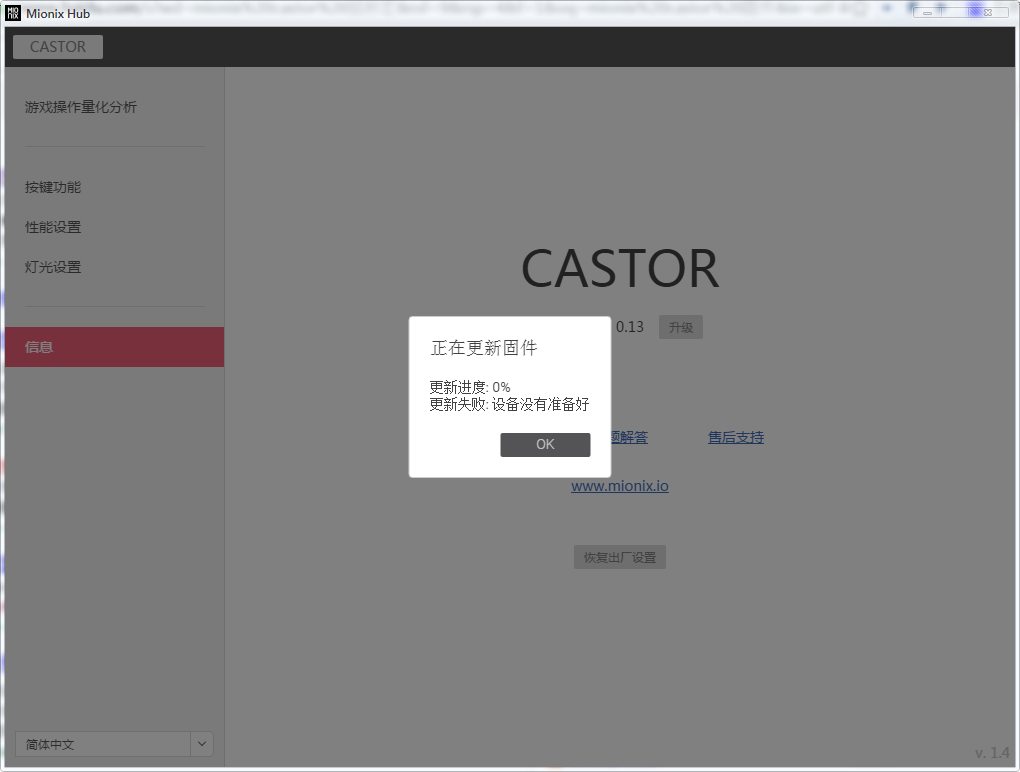
Task: Close the Mionix Hub window
Action: [x=987, y=12]
